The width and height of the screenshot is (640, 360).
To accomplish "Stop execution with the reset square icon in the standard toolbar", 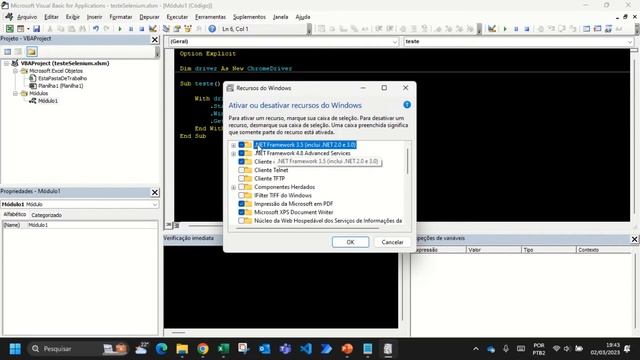I will 142,29.
